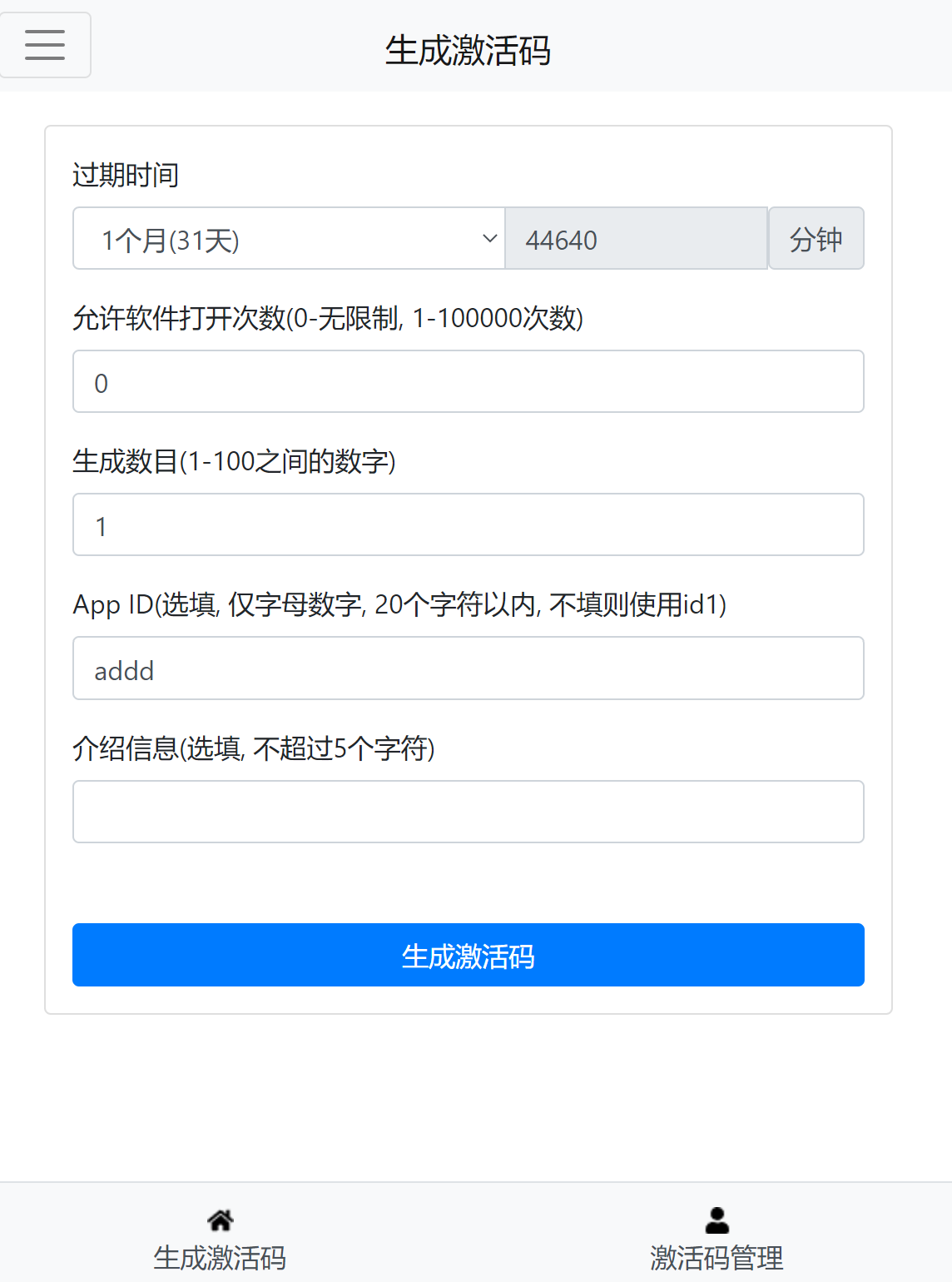Focus the 生成数目 input showing 1
The image size is (952, 1282).
tap(469, 525)
